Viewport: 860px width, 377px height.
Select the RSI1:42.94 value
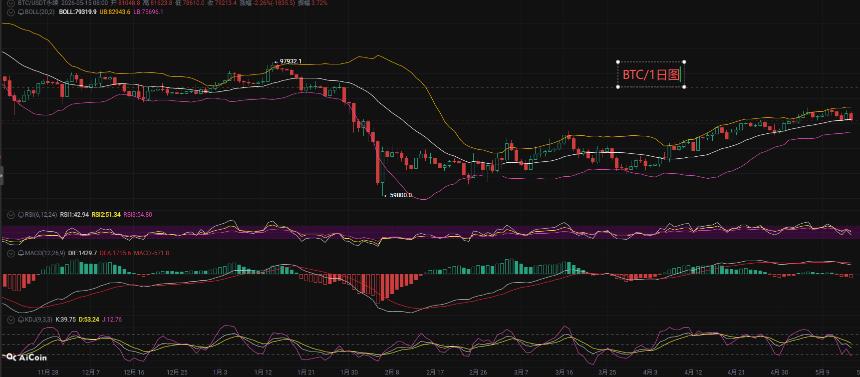point(74,215)
